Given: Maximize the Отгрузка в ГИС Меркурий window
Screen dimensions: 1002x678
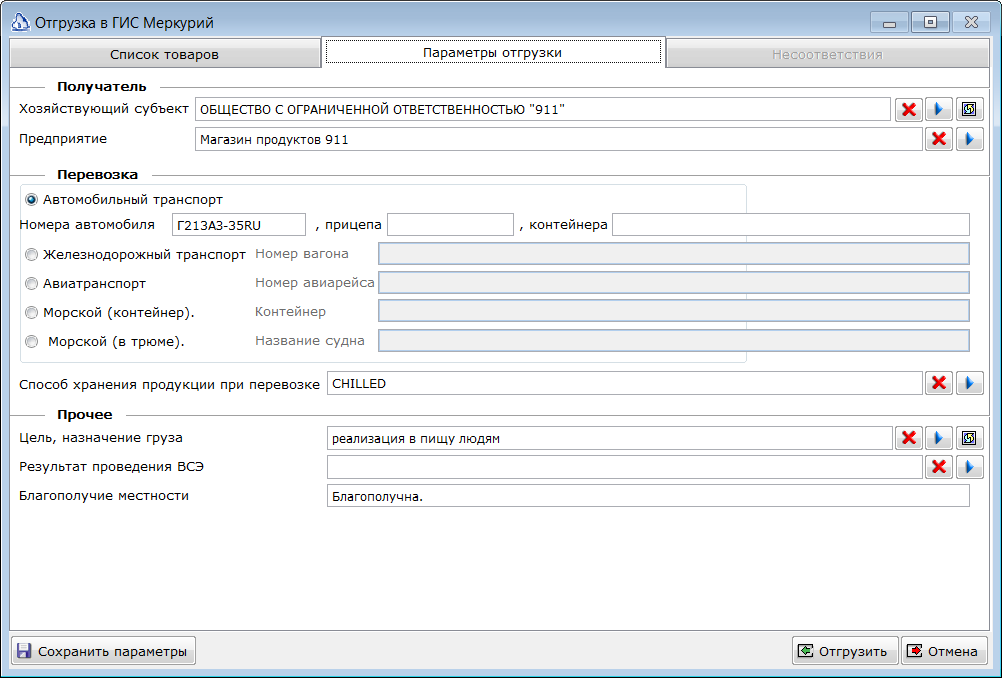Looking at the screenshot, I should tap(930, 22).
